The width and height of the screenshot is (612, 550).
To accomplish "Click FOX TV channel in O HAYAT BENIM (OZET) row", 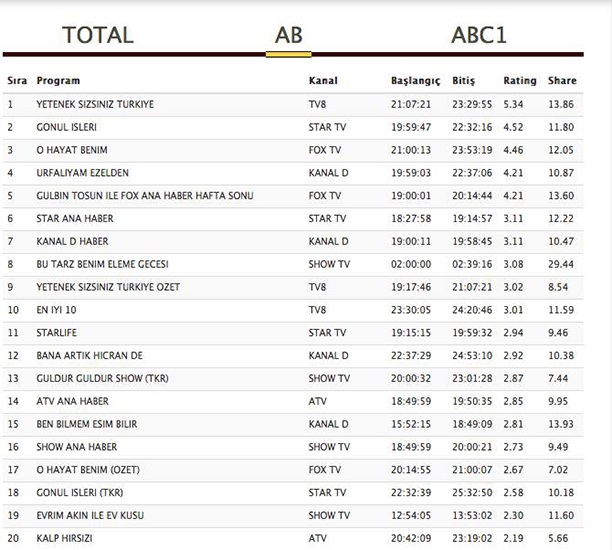I will pos(324,470).
